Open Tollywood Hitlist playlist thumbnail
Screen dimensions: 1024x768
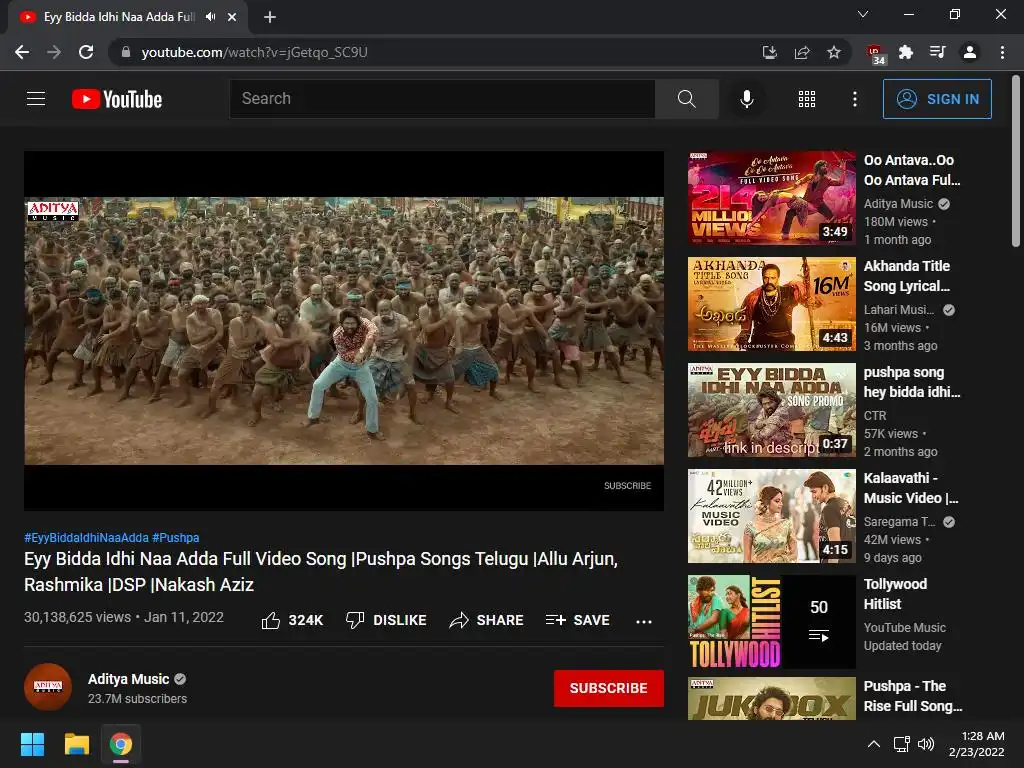pos(771,622)
